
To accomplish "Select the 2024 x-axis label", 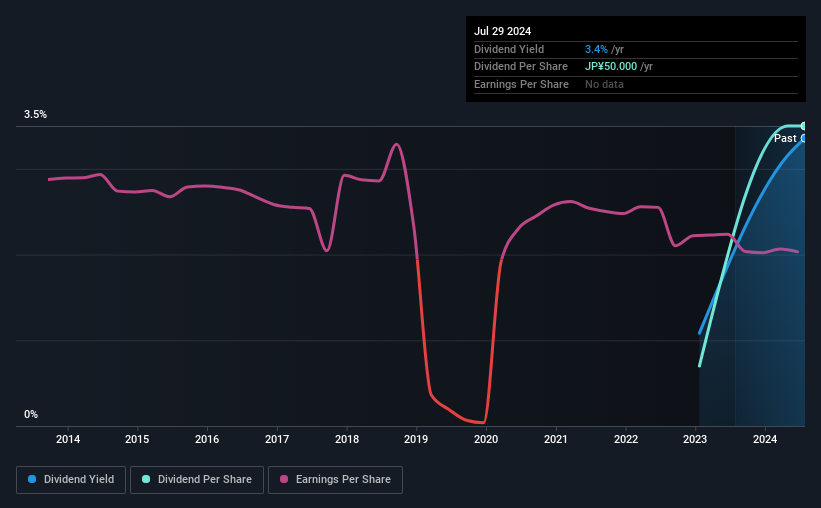I will tap(765, 439).
